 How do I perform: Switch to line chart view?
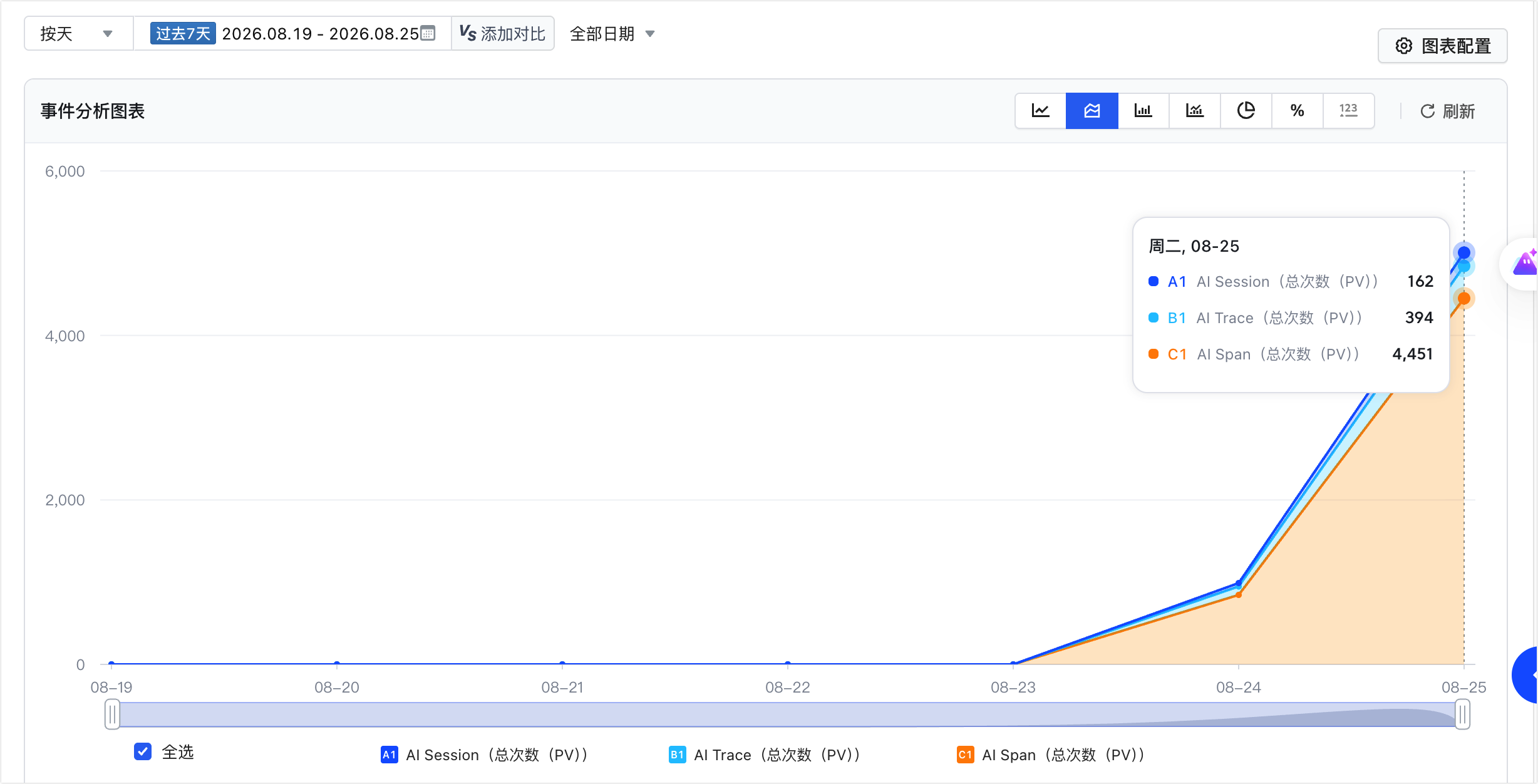(1040, 111)
